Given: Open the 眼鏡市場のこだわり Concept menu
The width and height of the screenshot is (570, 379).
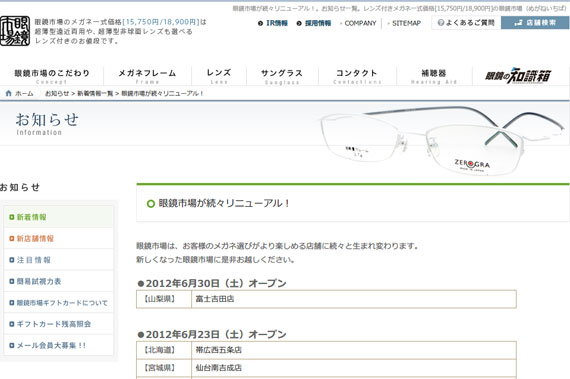Looking at the screenshot, I should pyautogui.click(x=52, y=76).
